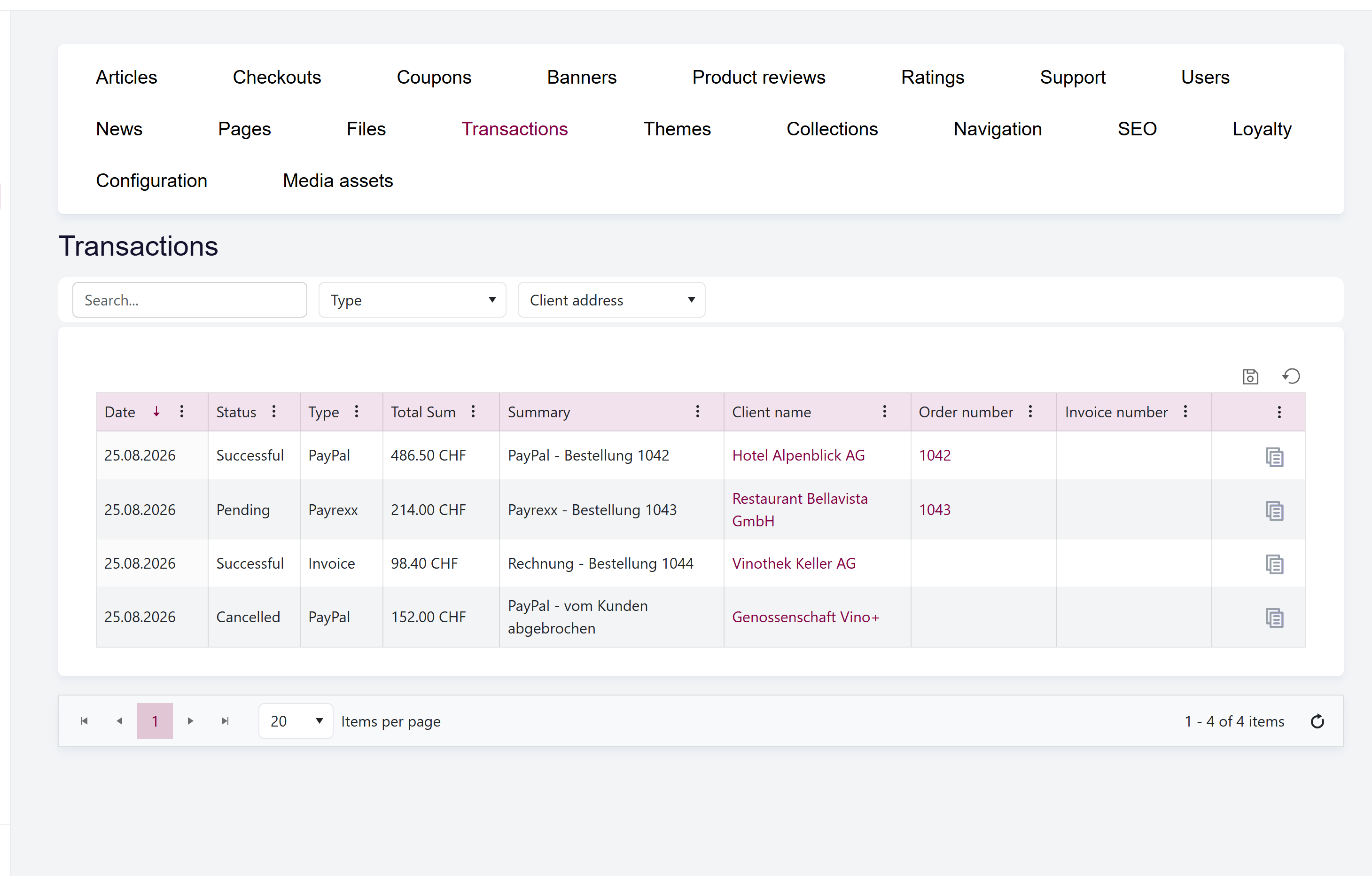Open Date column options menu
Image resolution: width=1372 pixels, height=876 pixels.
(182, 412)
